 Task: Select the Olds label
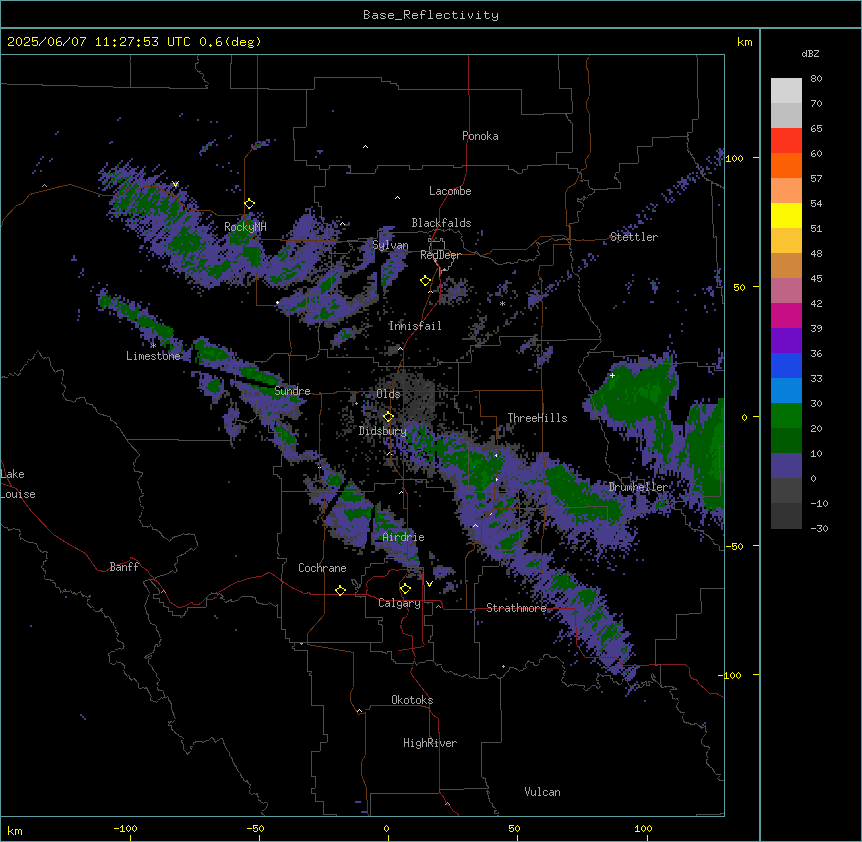(x=388, y=394)
